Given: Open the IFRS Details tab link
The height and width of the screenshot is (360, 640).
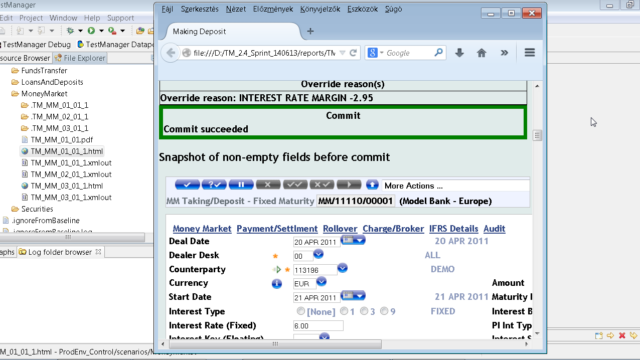Looking at the screenshot, I should (x=453, y=229).
